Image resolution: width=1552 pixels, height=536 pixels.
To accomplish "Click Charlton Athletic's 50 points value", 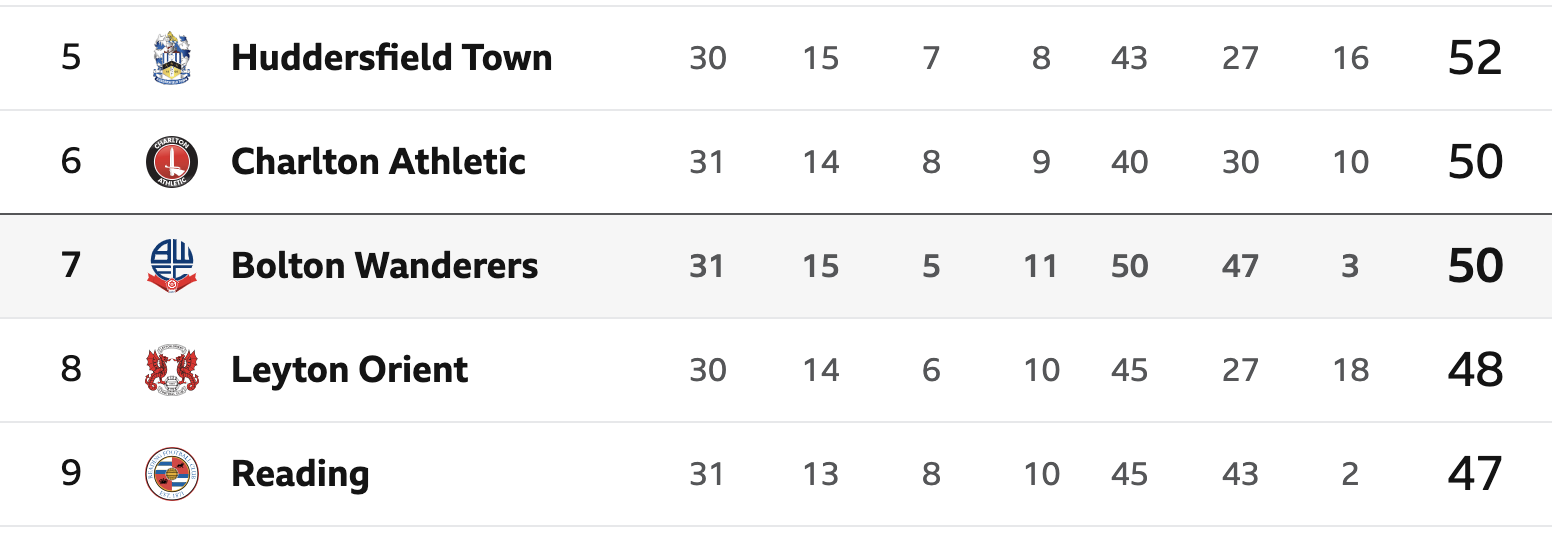I will [1475, 162].
